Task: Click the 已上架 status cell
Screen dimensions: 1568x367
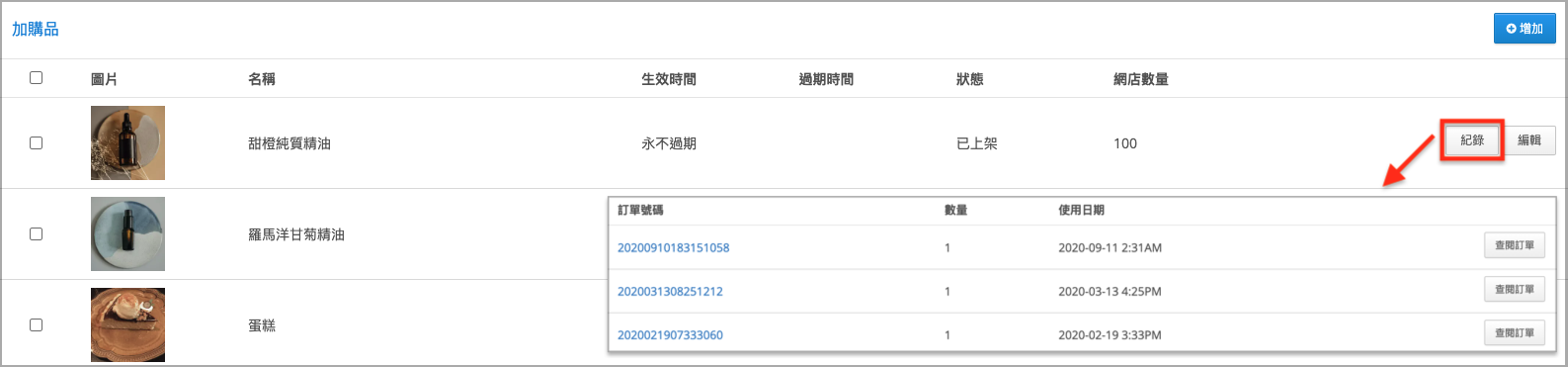Action: pyautogui.click(x=977, y=143)
